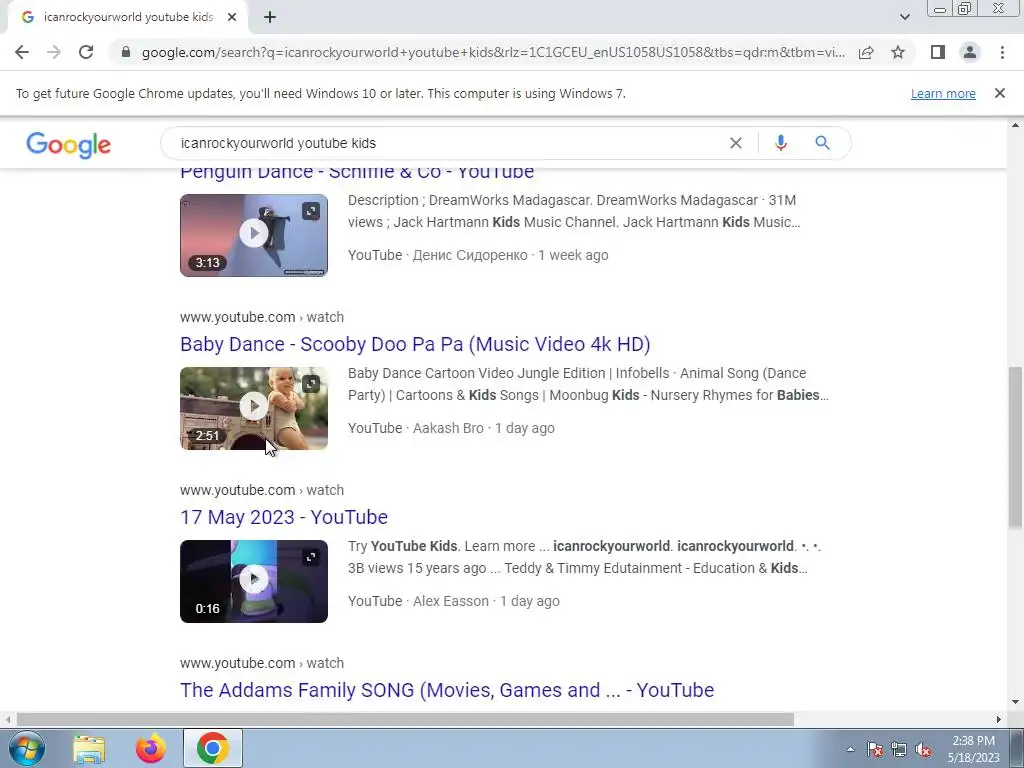This screenshot has height=768, width=1024.
Task: Open the Windows Start menu
Action: click(27, 748)
